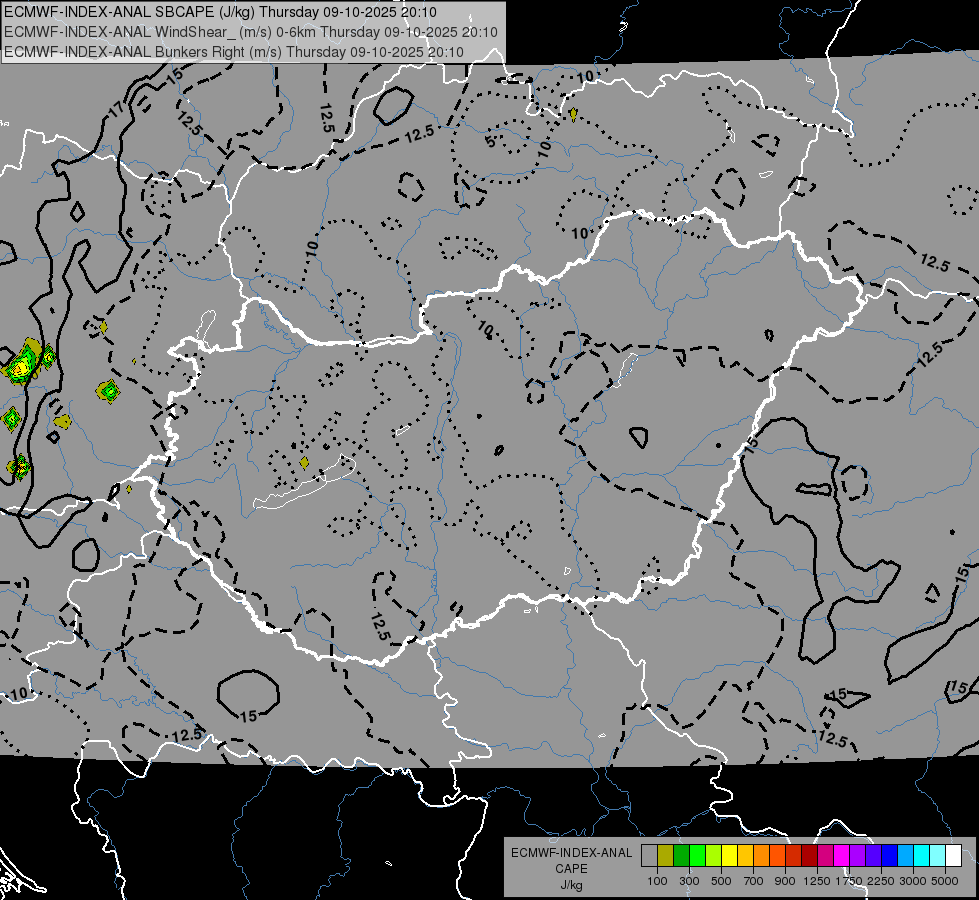This screenshot has height=900, width=979.
Task: Click the dark green CAPE legend swatch
Action: 681,855
